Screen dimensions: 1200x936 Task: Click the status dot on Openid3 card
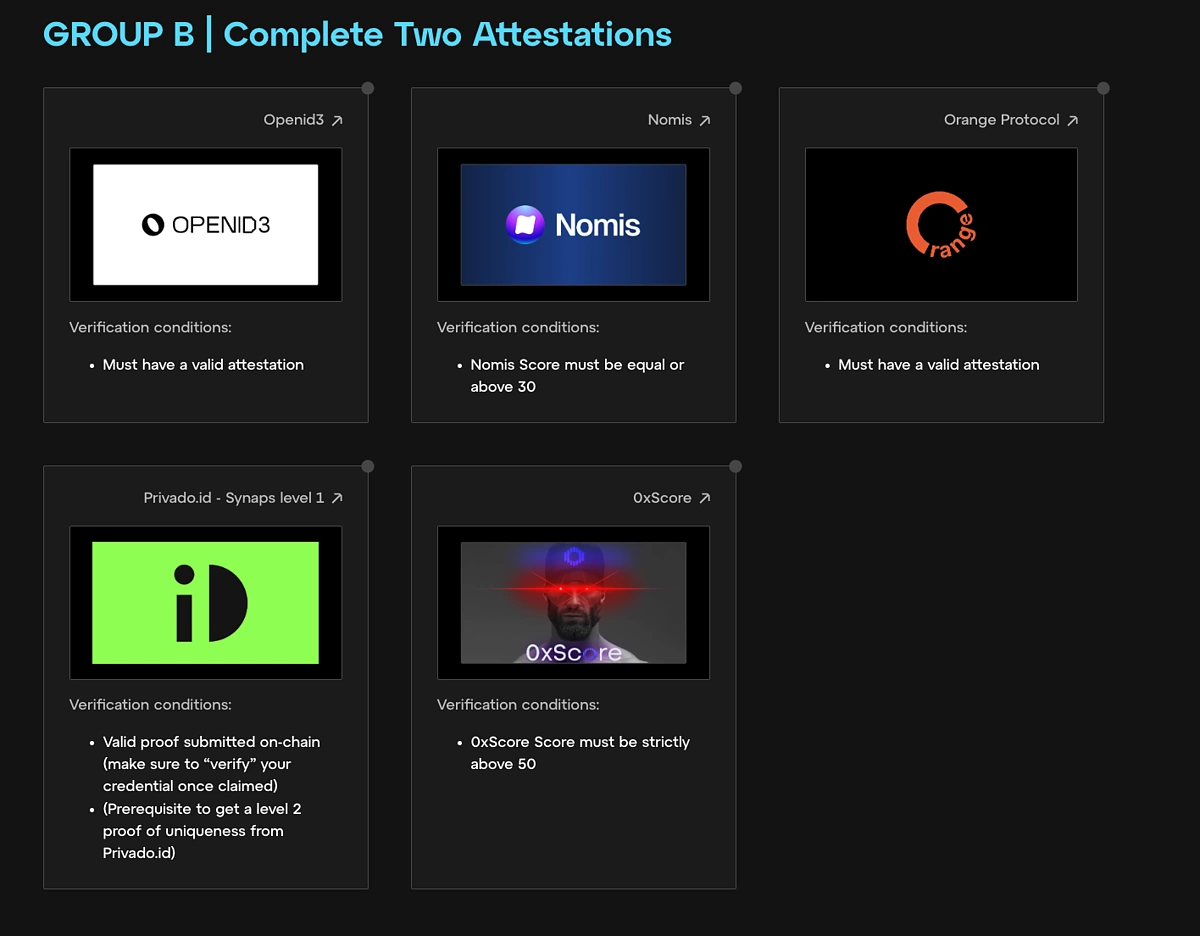(368, 88)
